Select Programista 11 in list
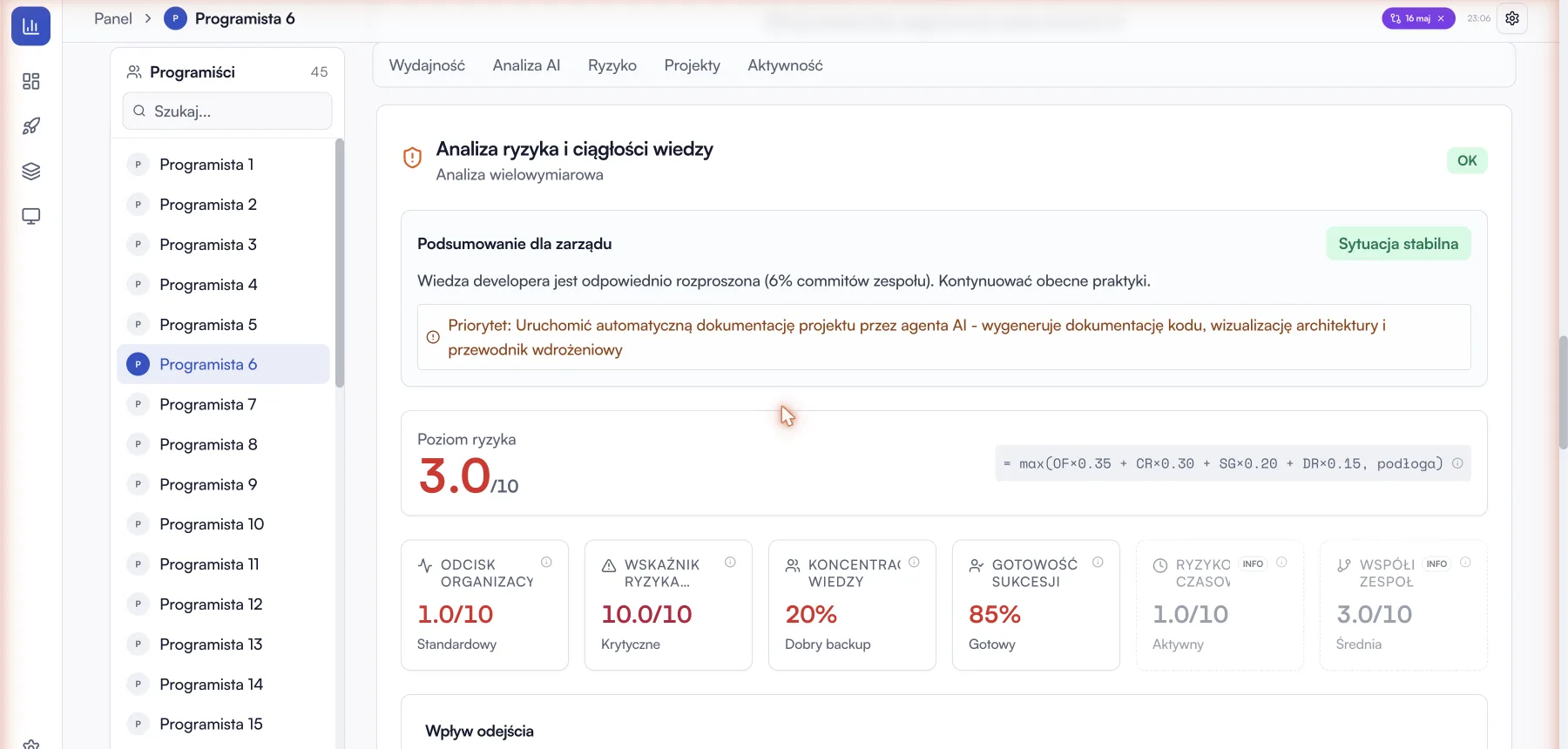1568x749 pixels. (224, 564)
